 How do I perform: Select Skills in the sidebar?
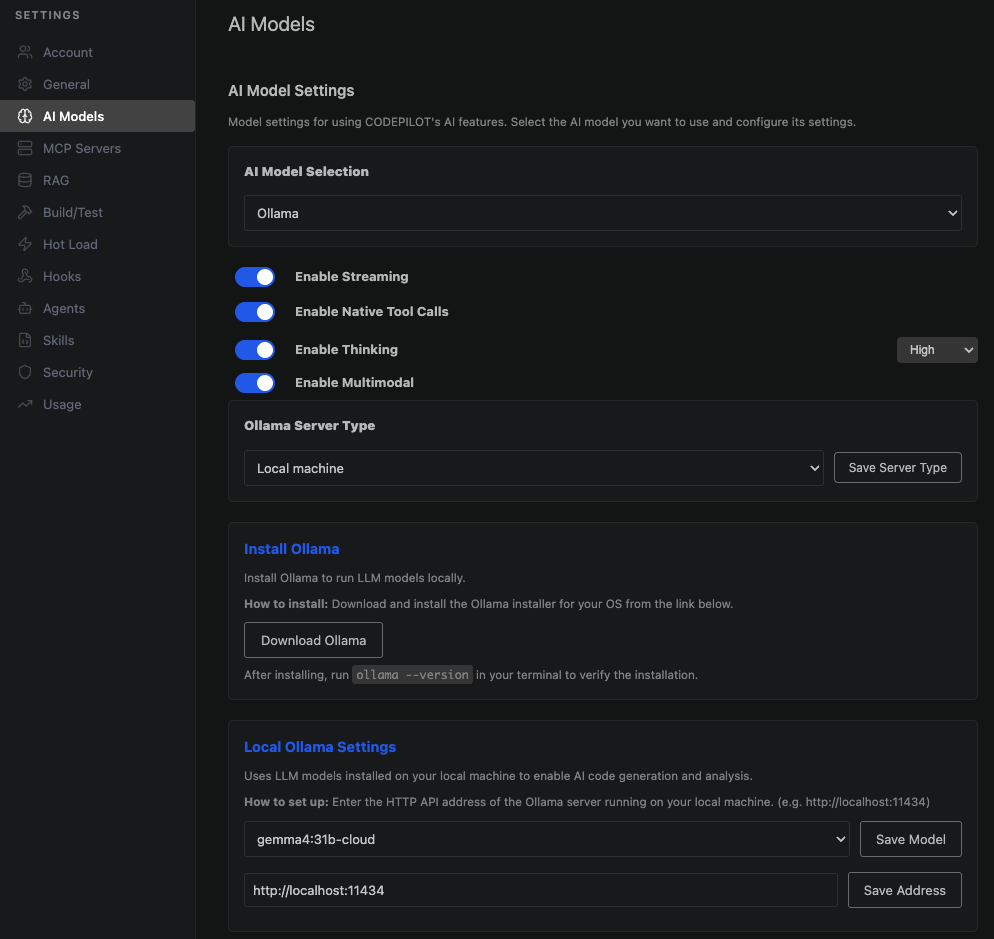[x=98, y=340]
